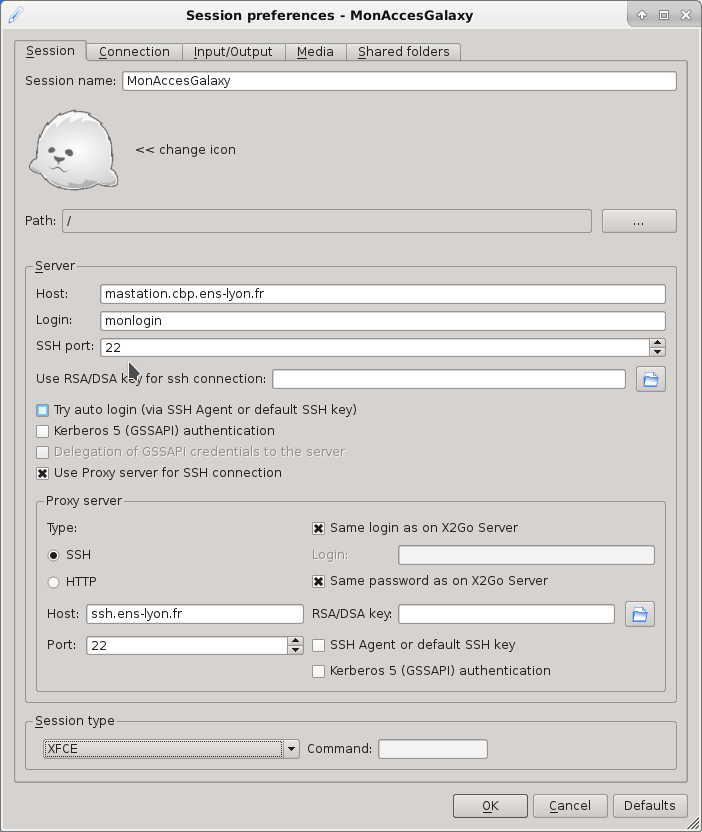Click the seal session icon to change it

[x=73, y=150]
